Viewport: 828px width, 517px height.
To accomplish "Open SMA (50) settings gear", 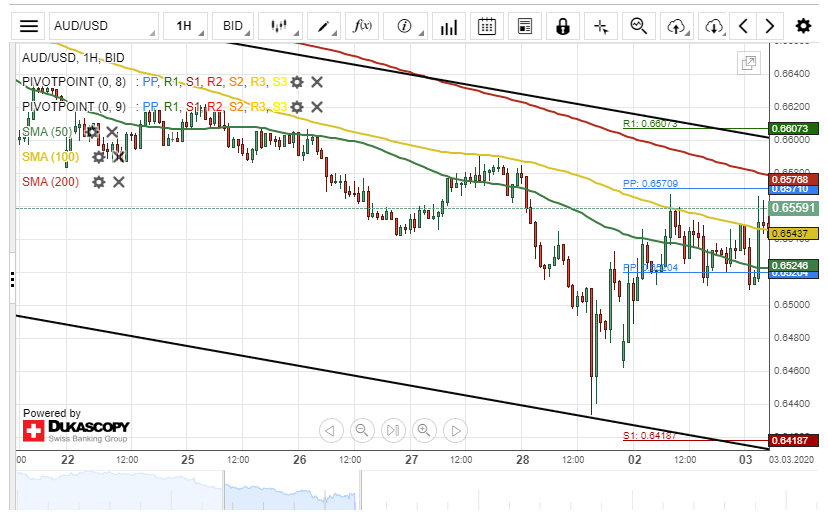I will coord(92,131).
